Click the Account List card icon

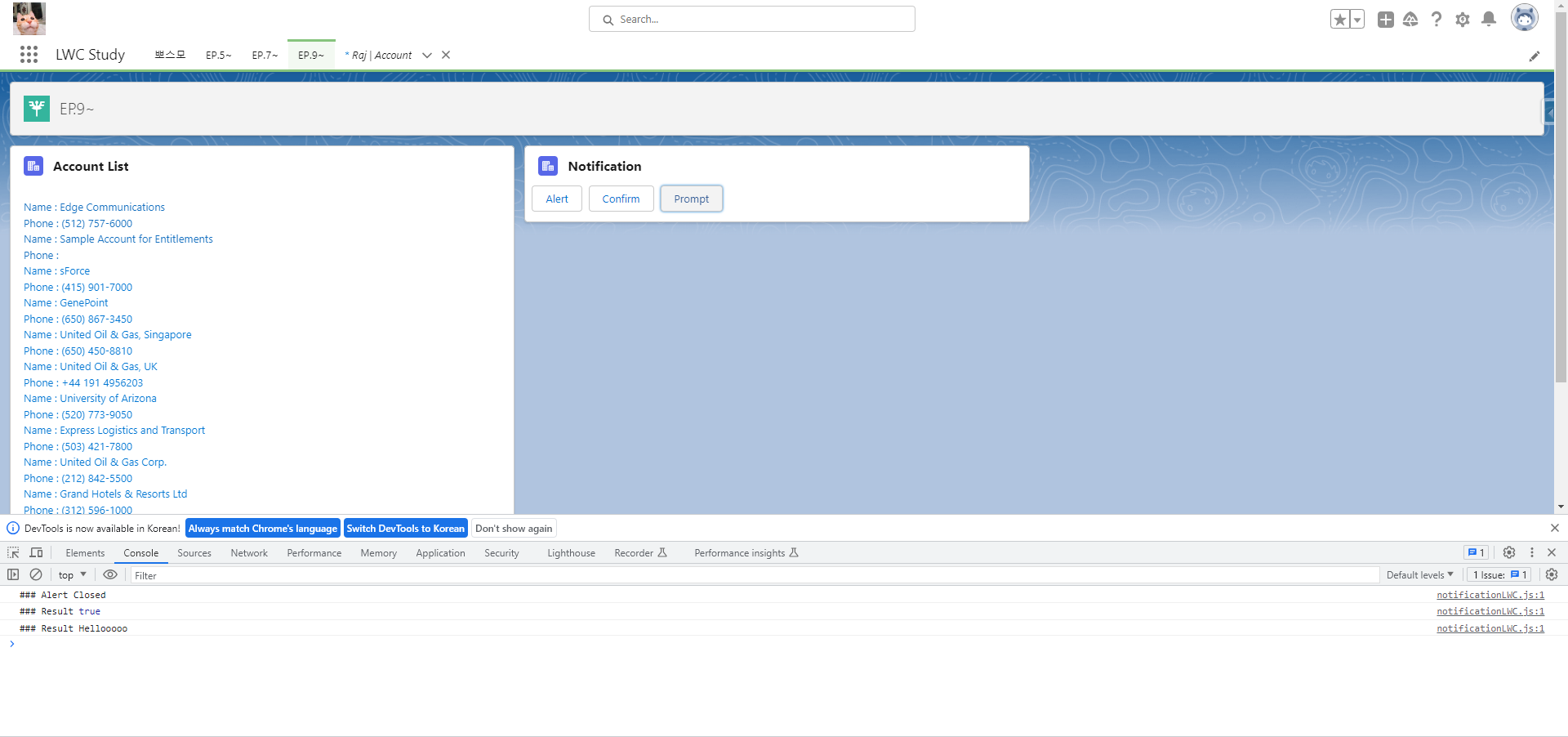[33, 166]
